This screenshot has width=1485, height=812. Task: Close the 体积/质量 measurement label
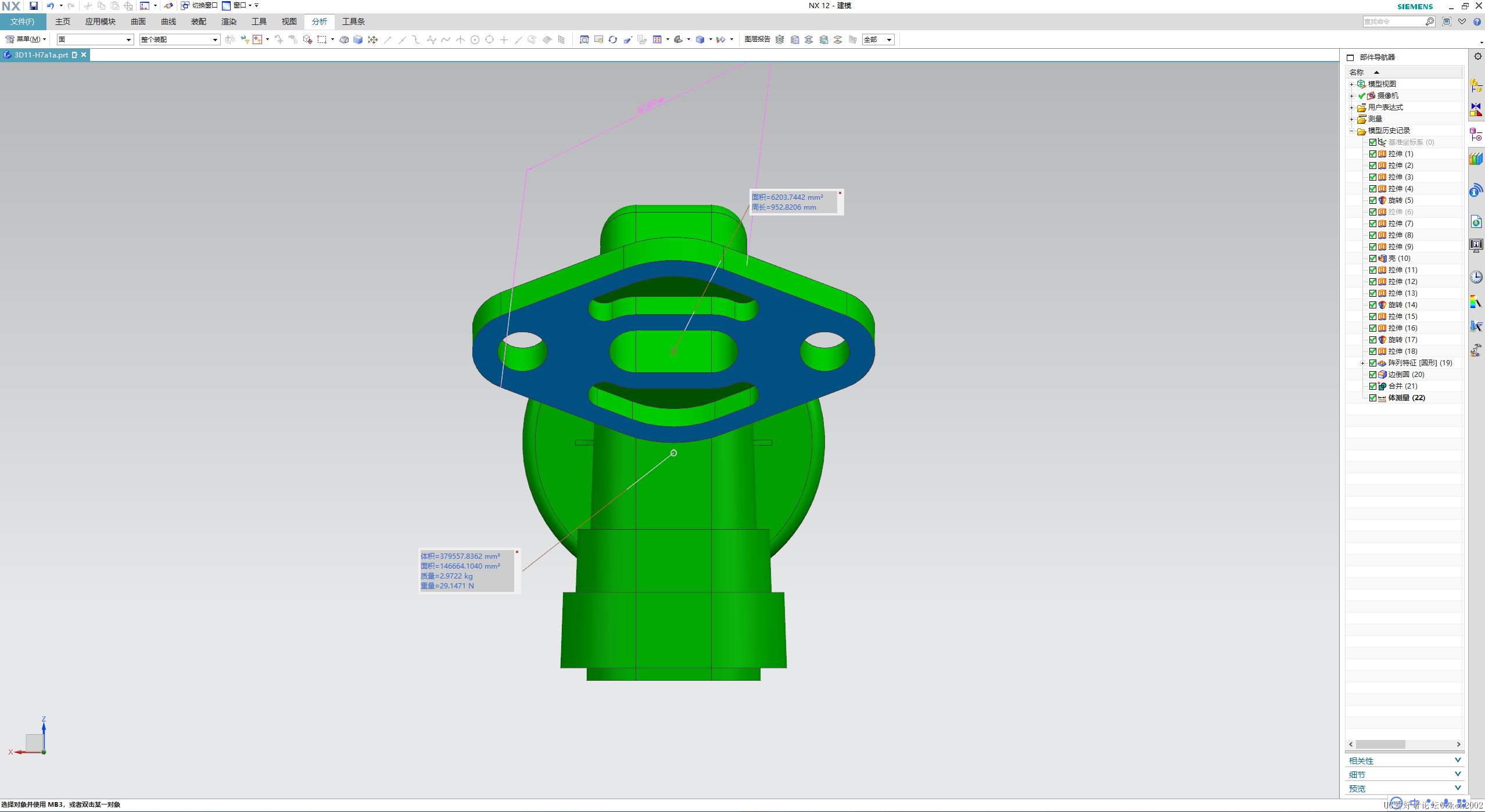516,552
